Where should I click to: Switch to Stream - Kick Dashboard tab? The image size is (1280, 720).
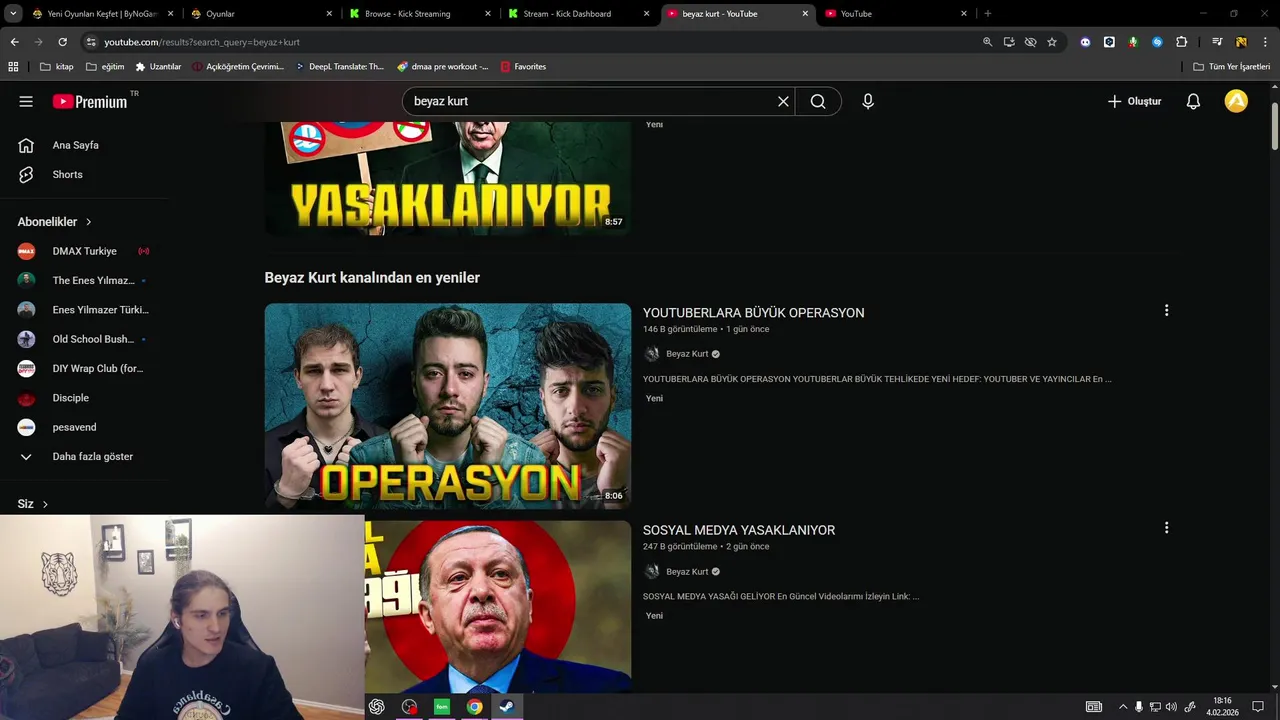pyautogui.click(x=577, y=14)
